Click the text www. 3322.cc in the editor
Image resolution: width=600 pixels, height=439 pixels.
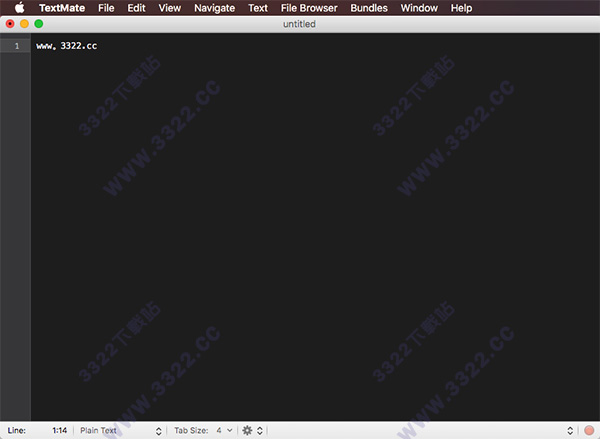coord(67,46)
